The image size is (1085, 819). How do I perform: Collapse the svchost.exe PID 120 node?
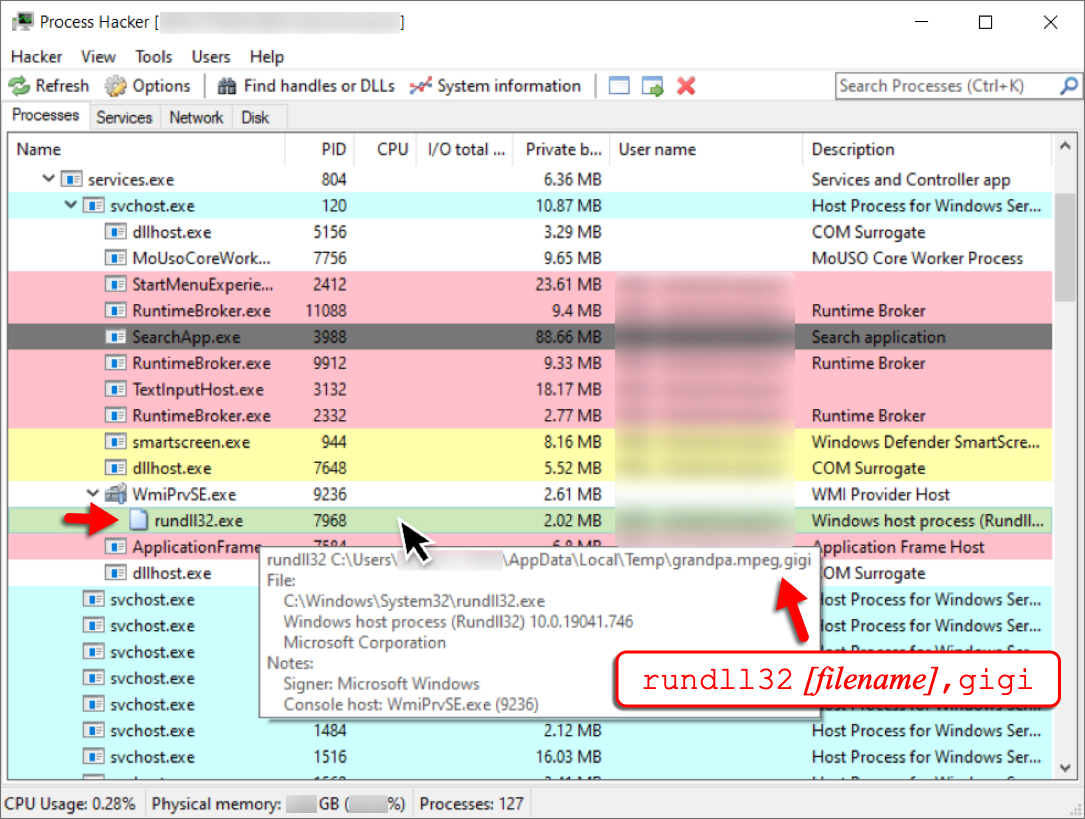point(71,205)
